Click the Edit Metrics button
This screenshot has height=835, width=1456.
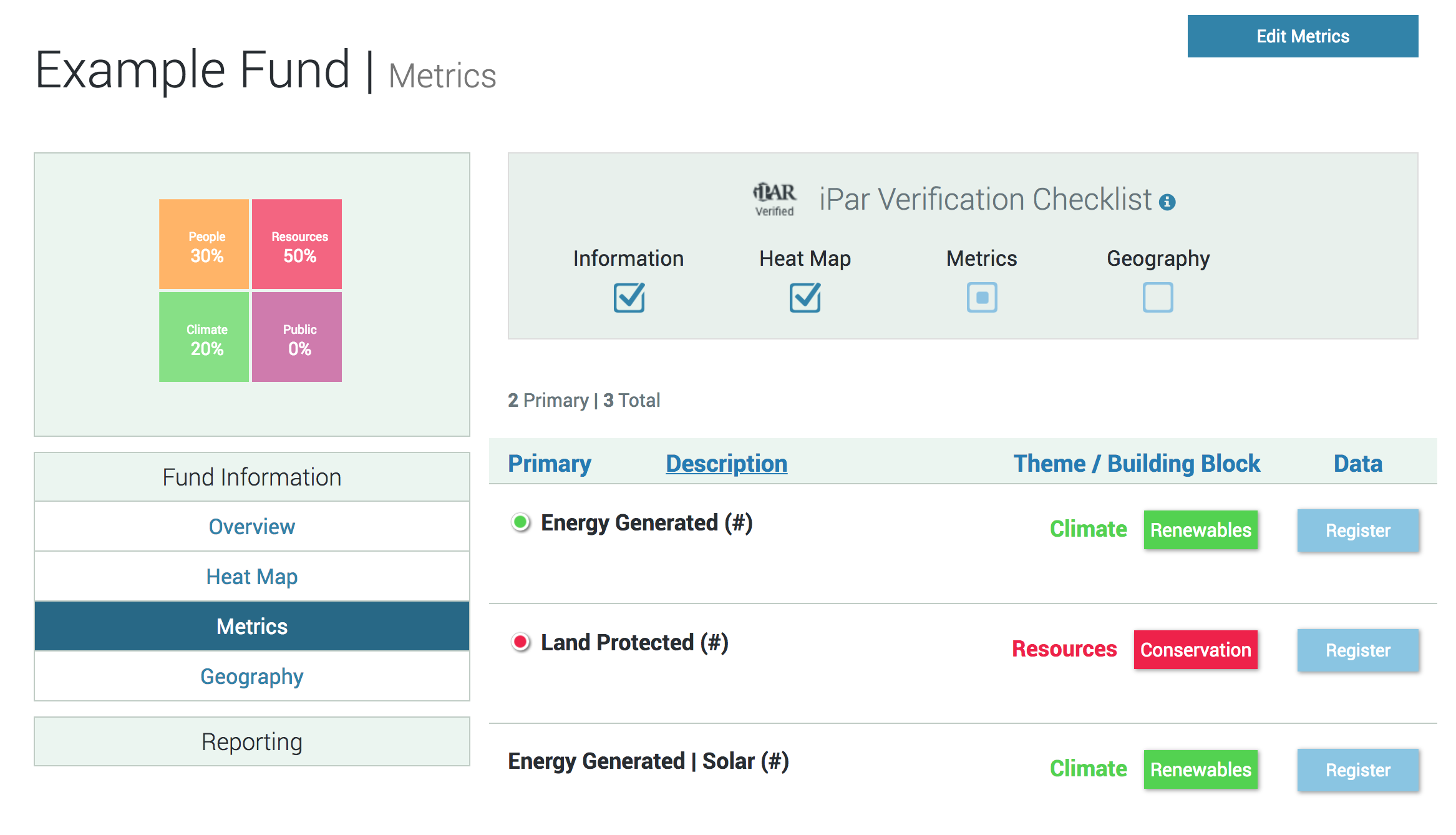1302,36
